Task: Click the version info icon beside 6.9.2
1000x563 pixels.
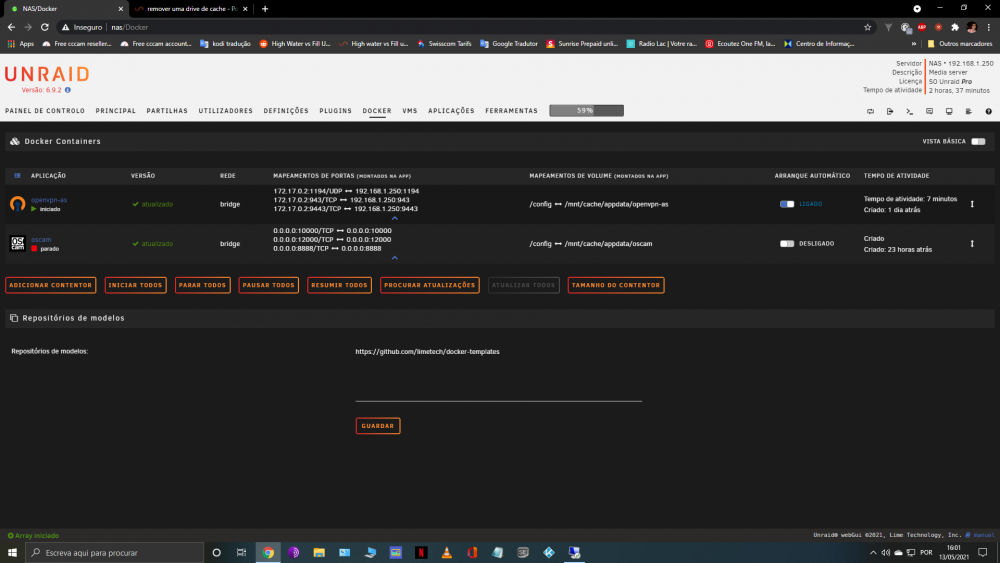Action: coord(68,90)
